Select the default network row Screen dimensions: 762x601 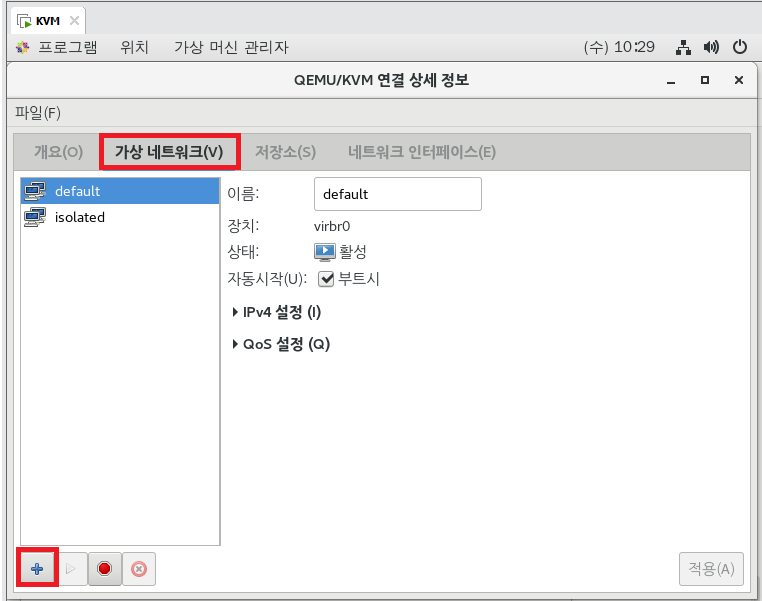pyautogui.click(x=120, y=191)
